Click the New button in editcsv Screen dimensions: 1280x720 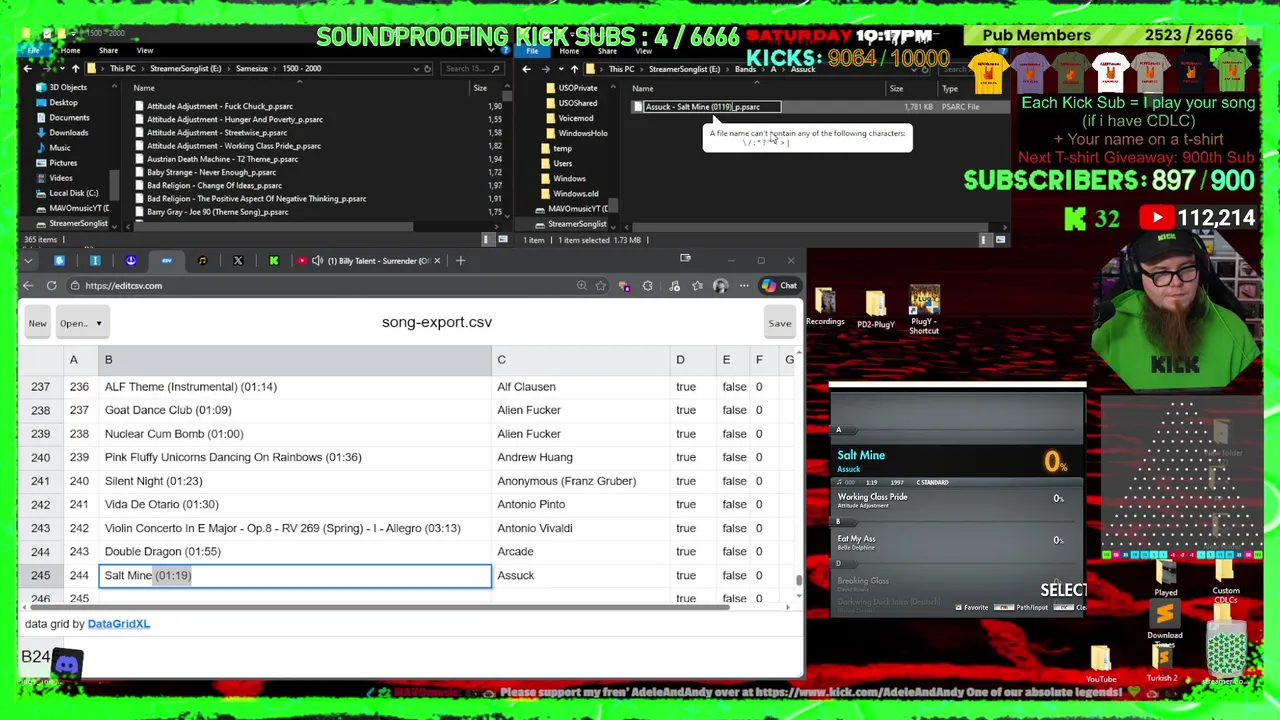(x=37, y=323)
